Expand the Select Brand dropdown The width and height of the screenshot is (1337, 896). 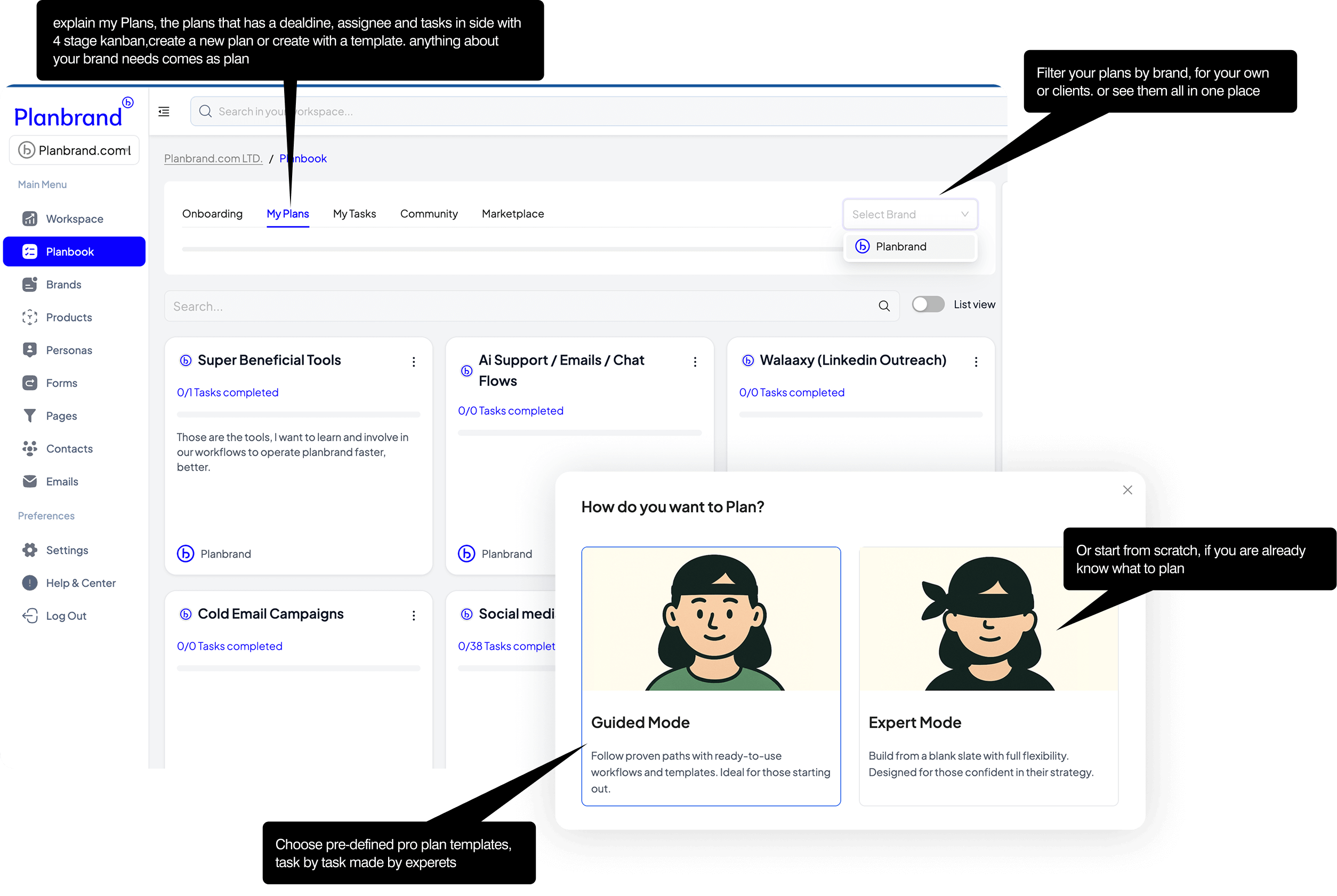[x=909, y=214]
